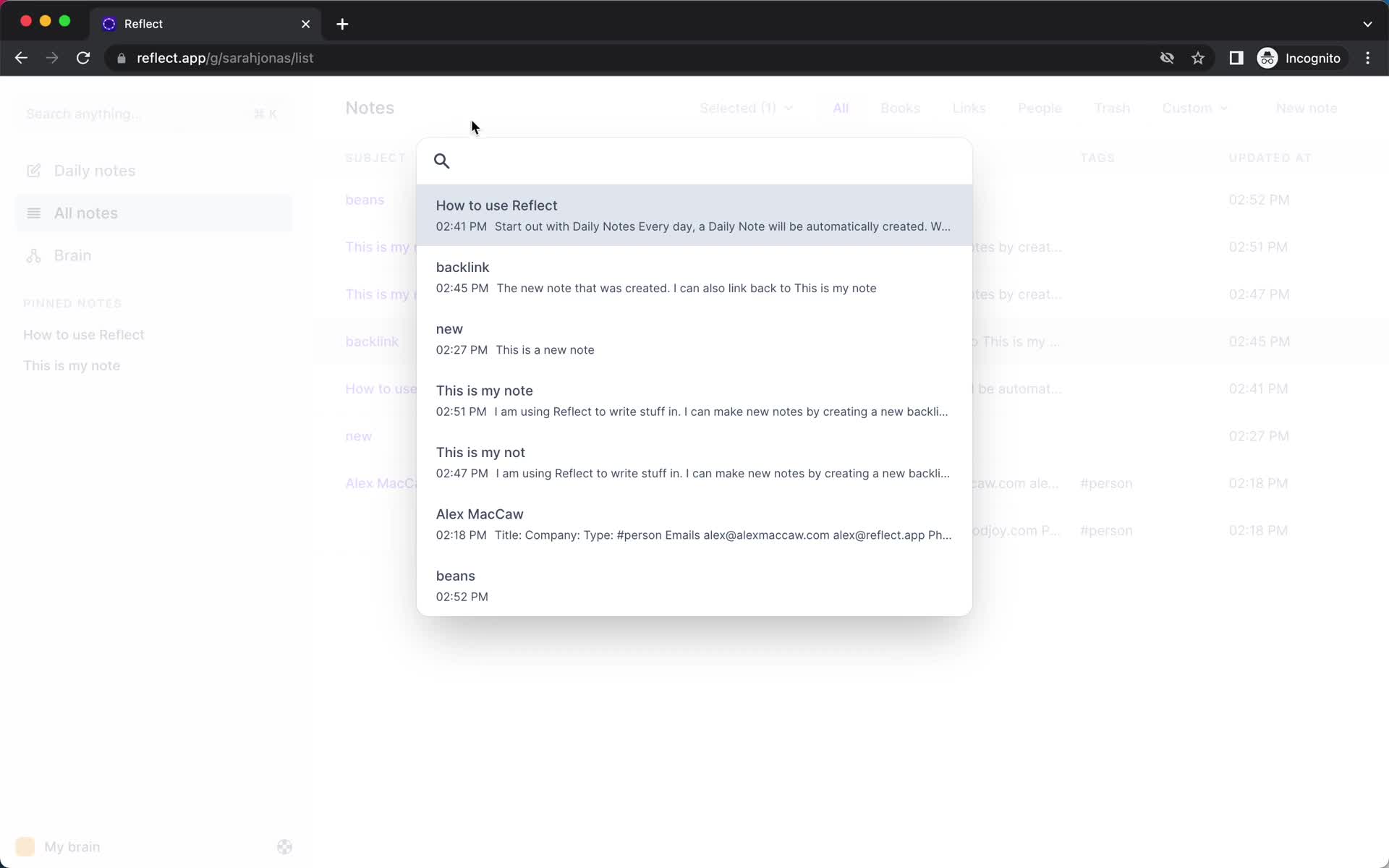Screen dimensions: 1389x868
Task: Click the browser extensions icon
Action: coord(1236,58)
